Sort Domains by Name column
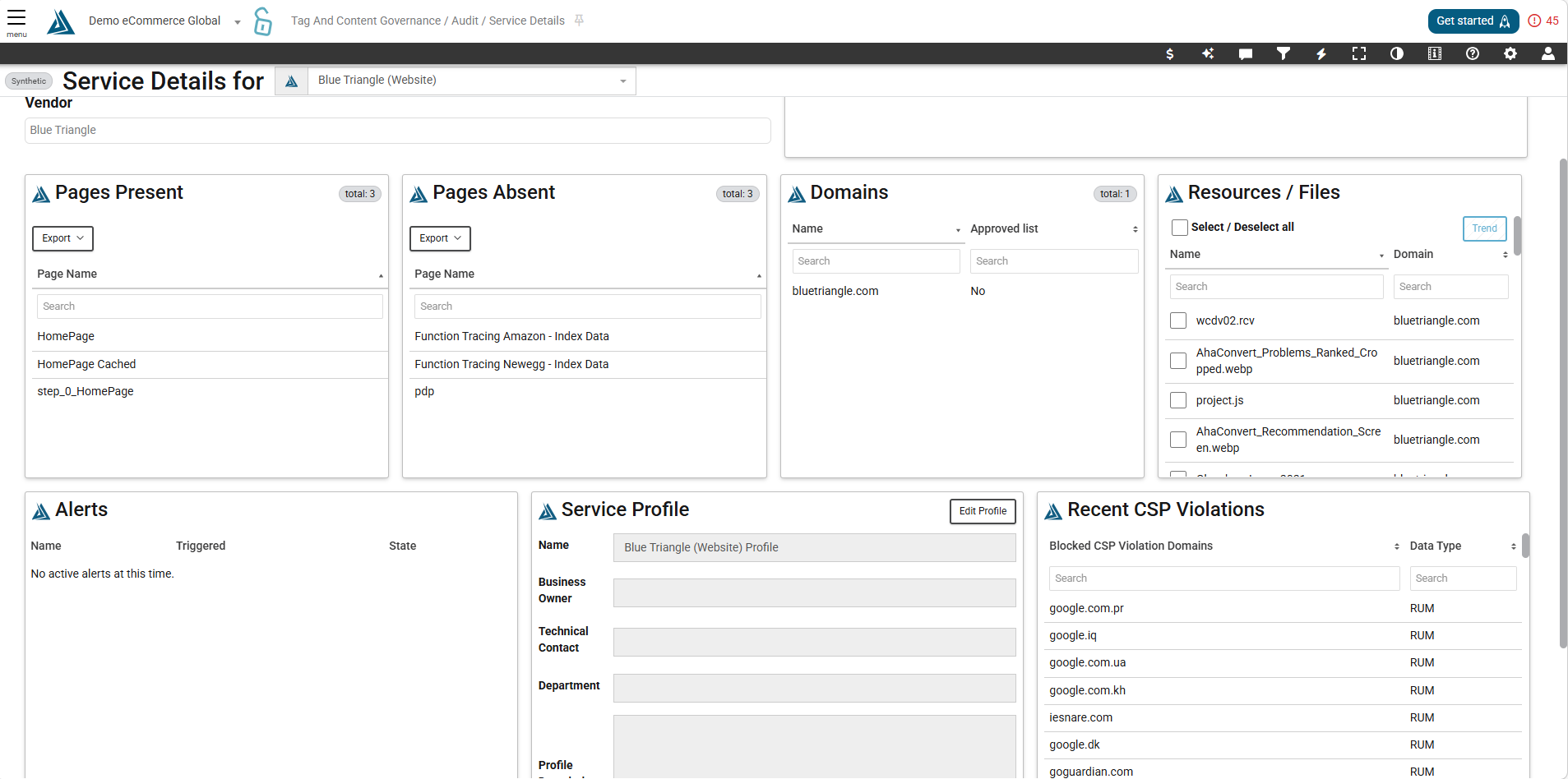The width and height of the screenshot is (1568, 779). 876,229
